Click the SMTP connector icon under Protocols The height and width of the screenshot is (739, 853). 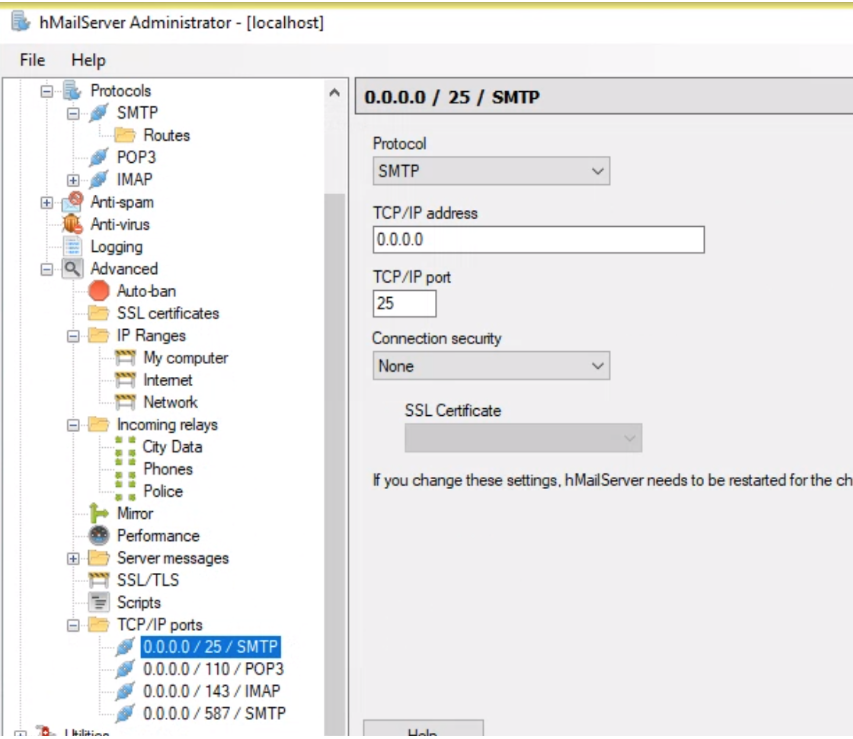click(x=98, y=113)
